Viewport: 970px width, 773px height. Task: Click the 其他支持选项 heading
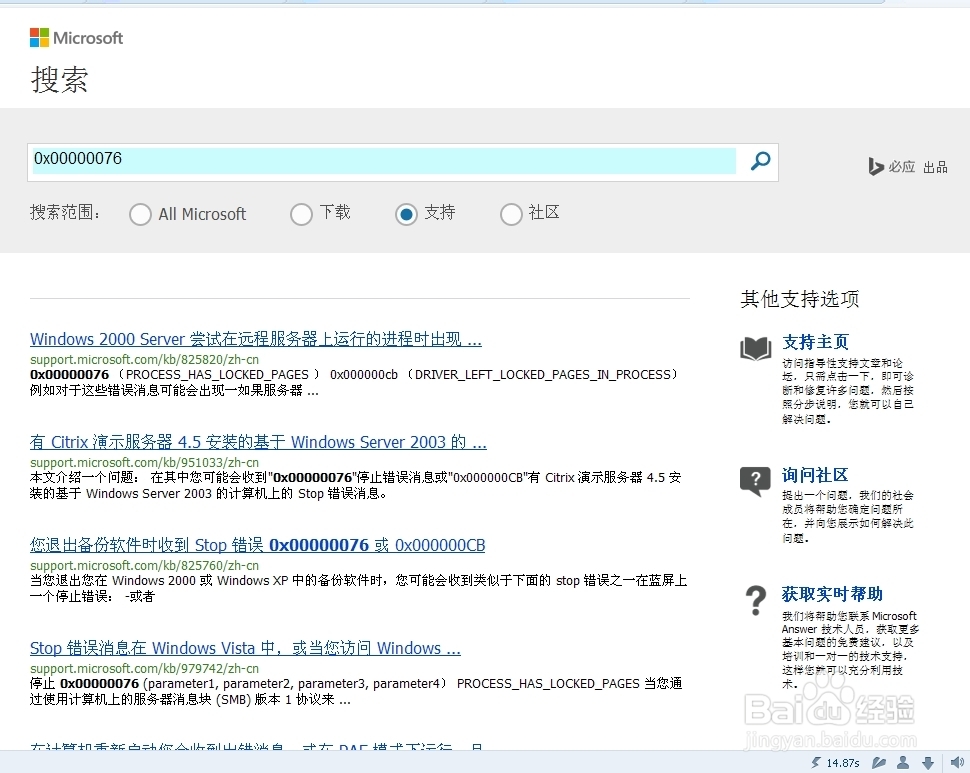tap(800, 299)
